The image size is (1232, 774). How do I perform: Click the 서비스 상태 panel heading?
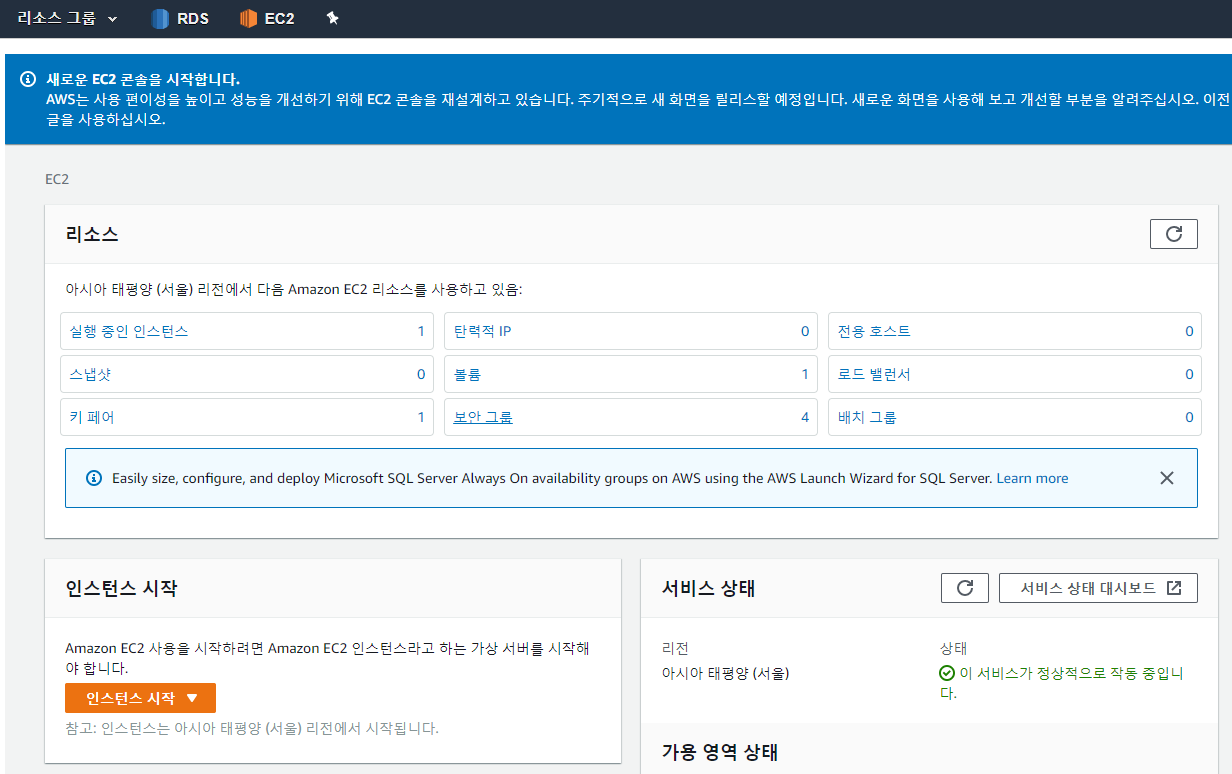(x=709, y=588)
